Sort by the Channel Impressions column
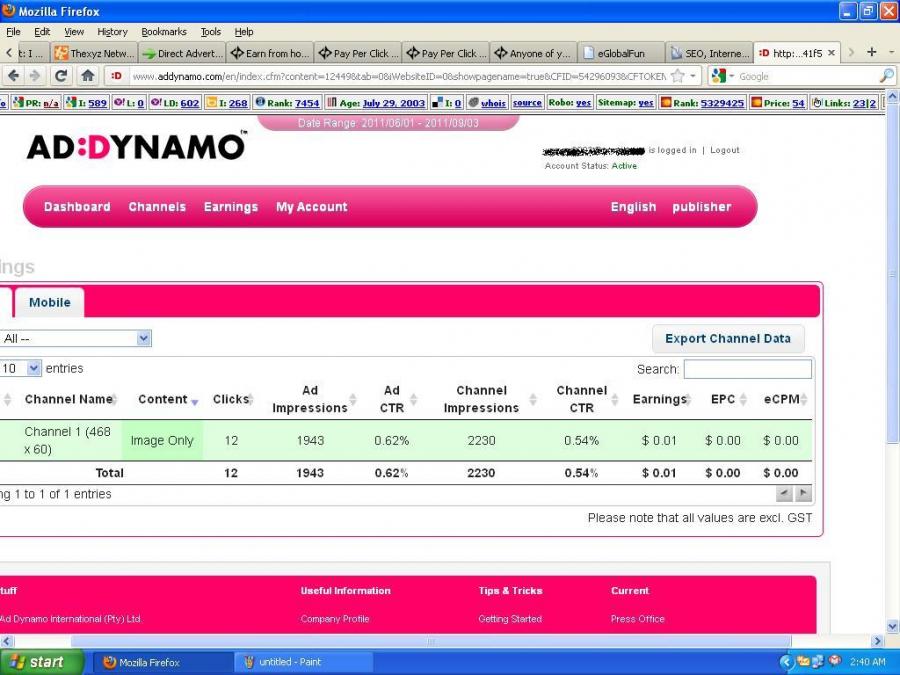900x675 pixels. [x=490, y=399]
